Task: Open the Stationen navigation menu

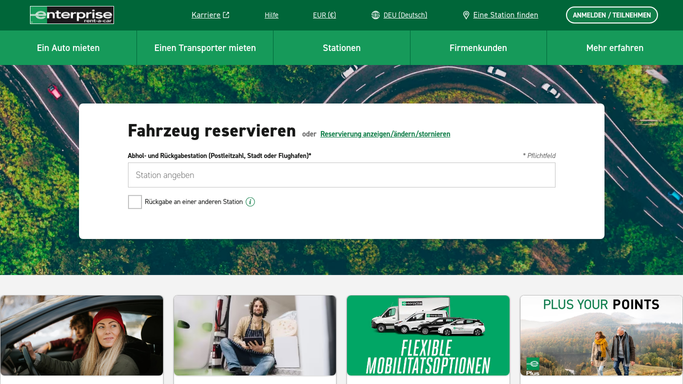Action: (x=342, y=48)
